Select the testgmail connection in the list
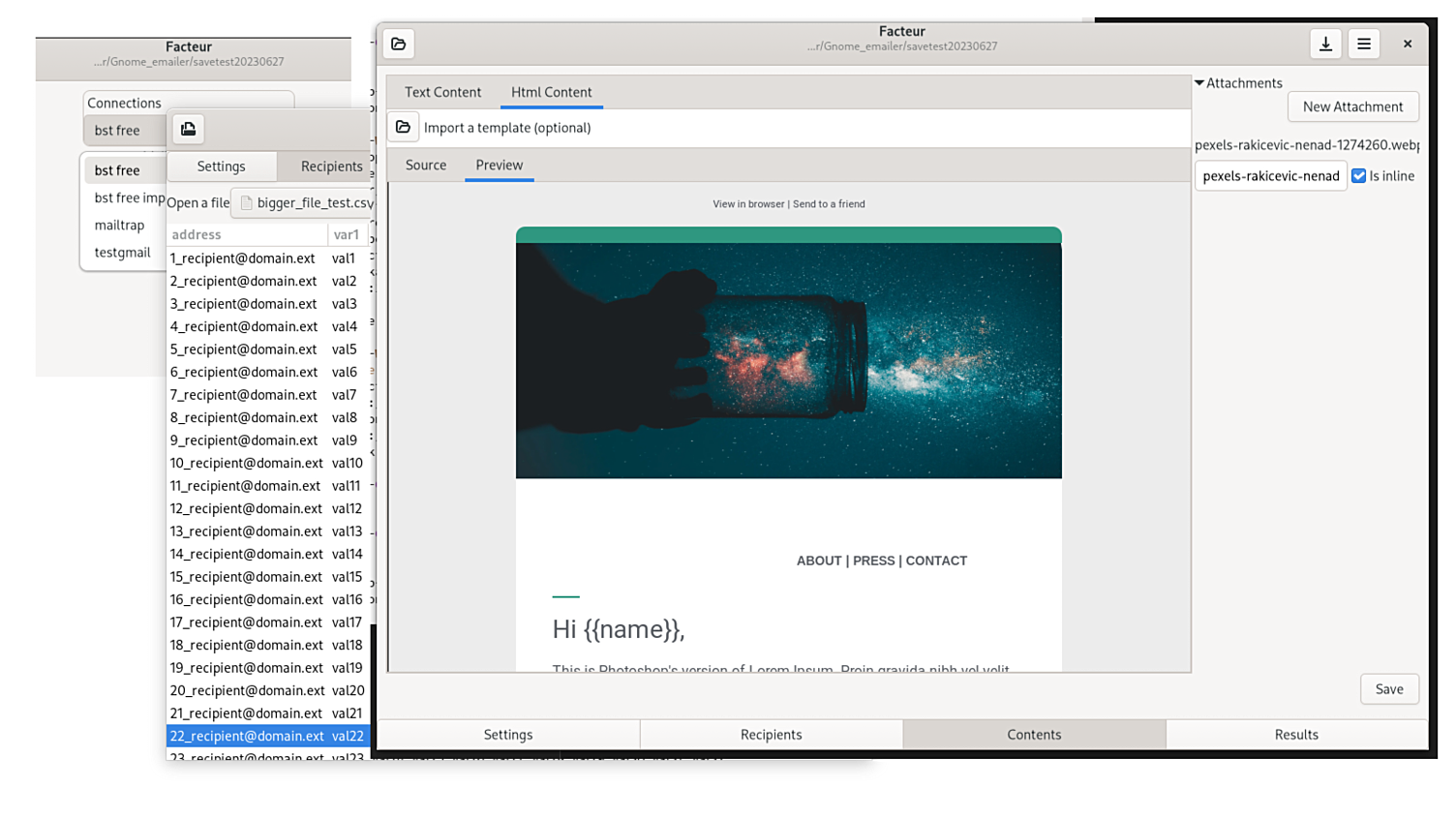 click(x=122, y=252)
